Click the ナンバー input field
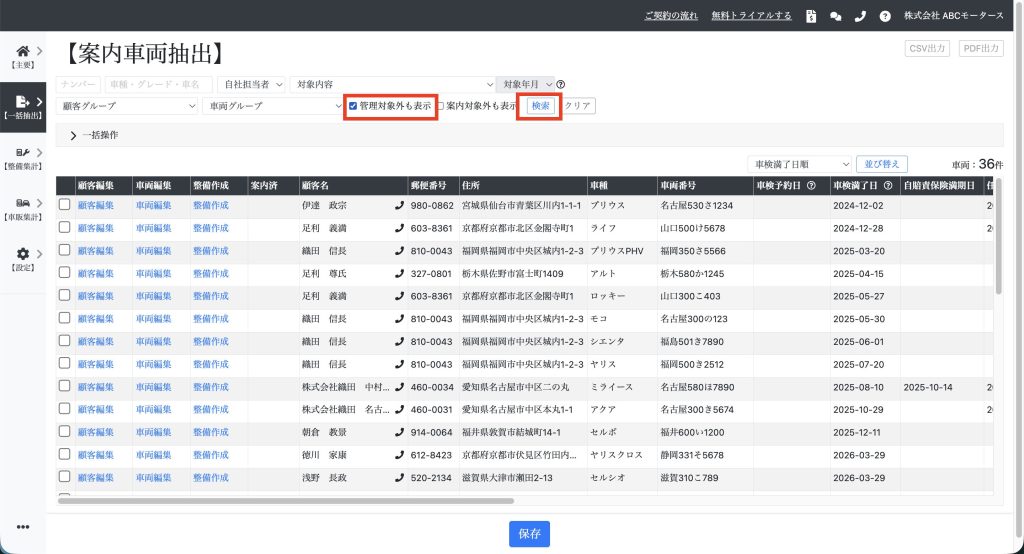The height and width of the screenshot is (554, 1024). [x=78, y=85]
